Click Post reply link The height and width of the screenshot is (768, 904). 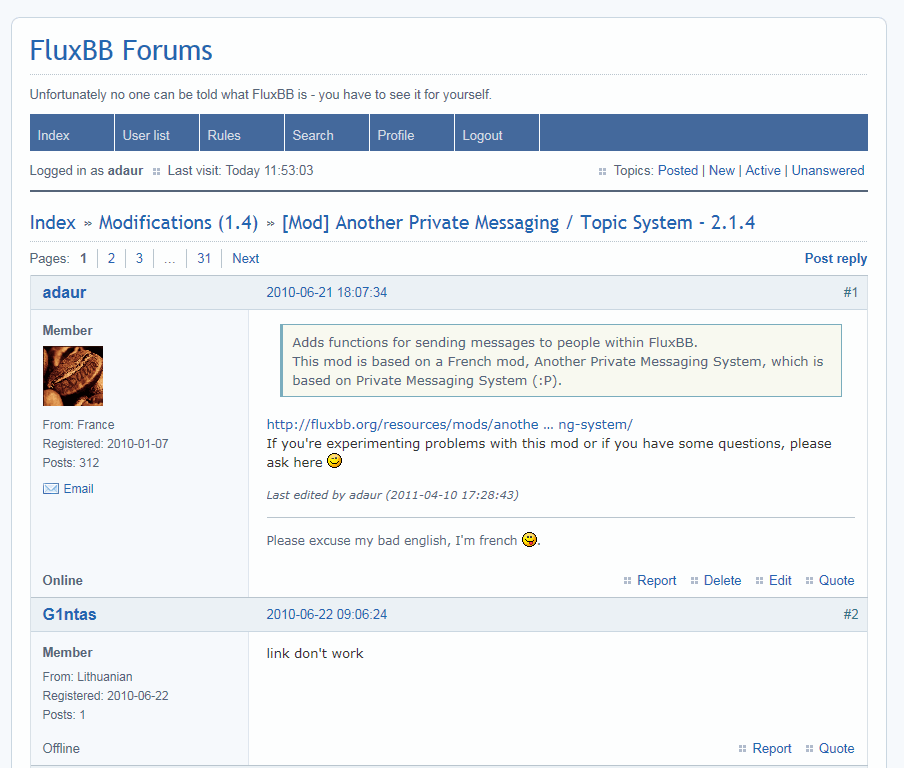click(x=835, y=258)
